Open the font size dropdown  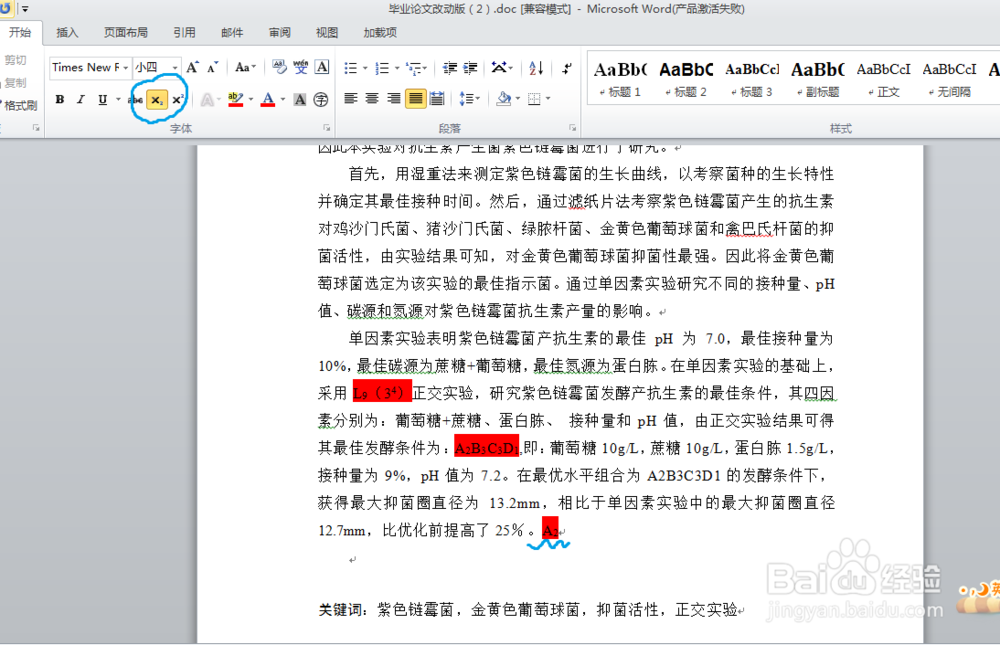(175, 67)
